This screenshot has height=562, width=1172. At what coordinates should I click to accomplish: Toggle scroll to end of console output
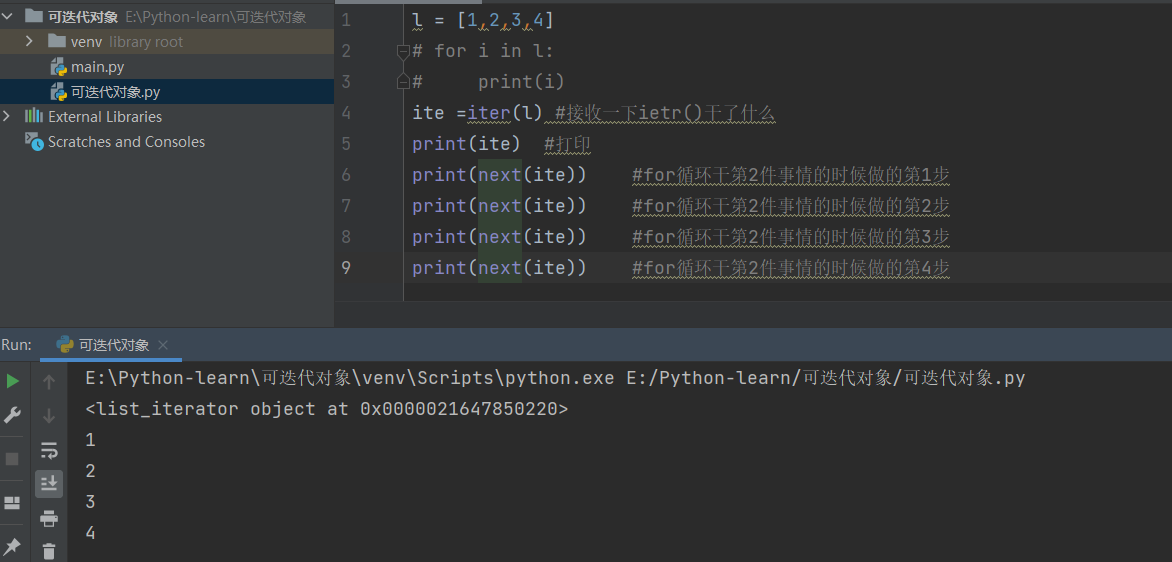click(x=48, y=484)
